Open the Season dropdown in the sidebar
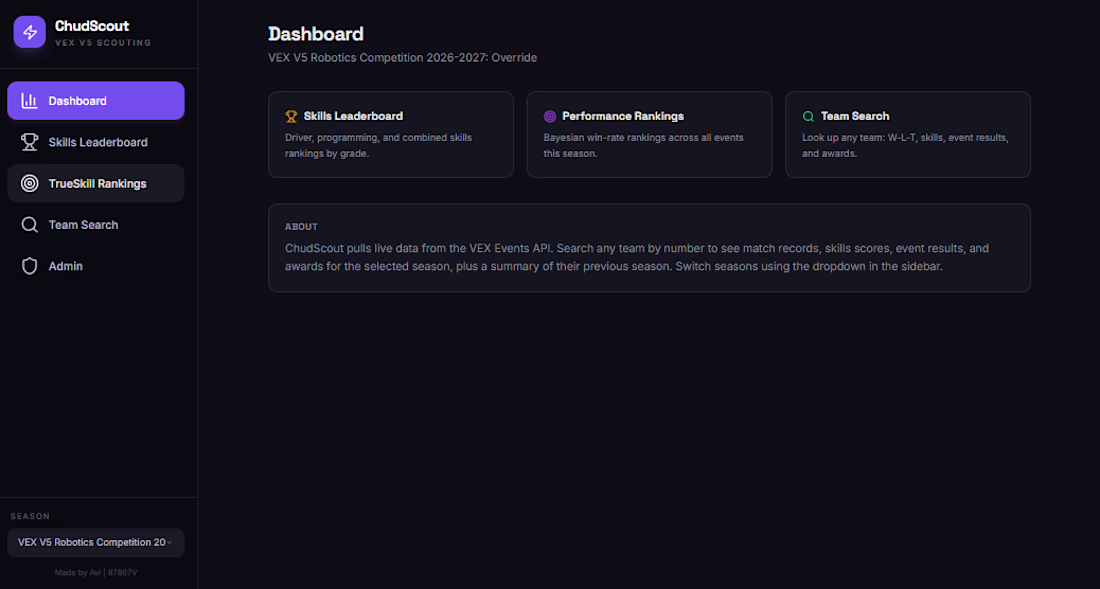1100x589 pixels. click(x=96, y=543)
